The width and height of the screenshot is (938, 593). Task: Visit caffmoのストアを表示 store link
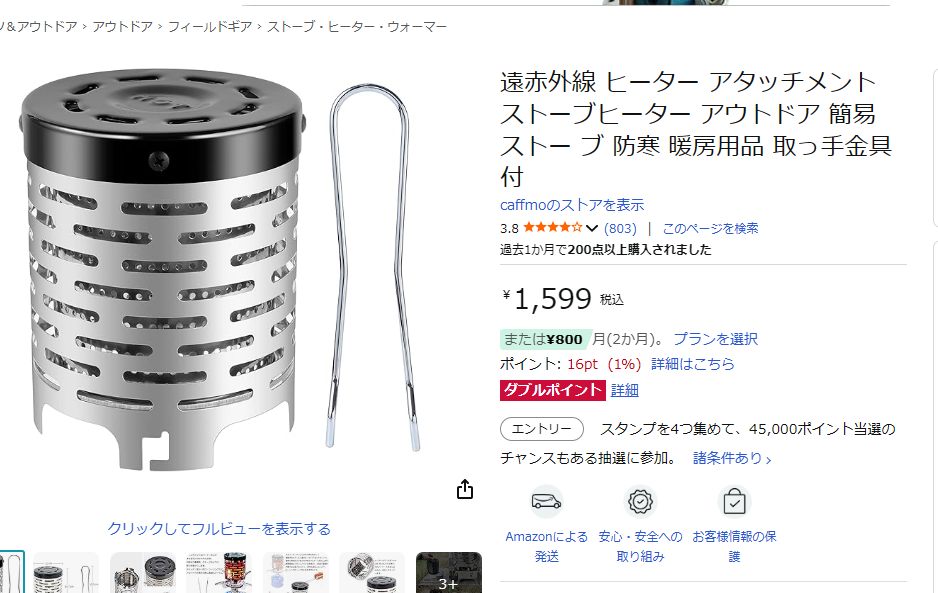[572, 205]
